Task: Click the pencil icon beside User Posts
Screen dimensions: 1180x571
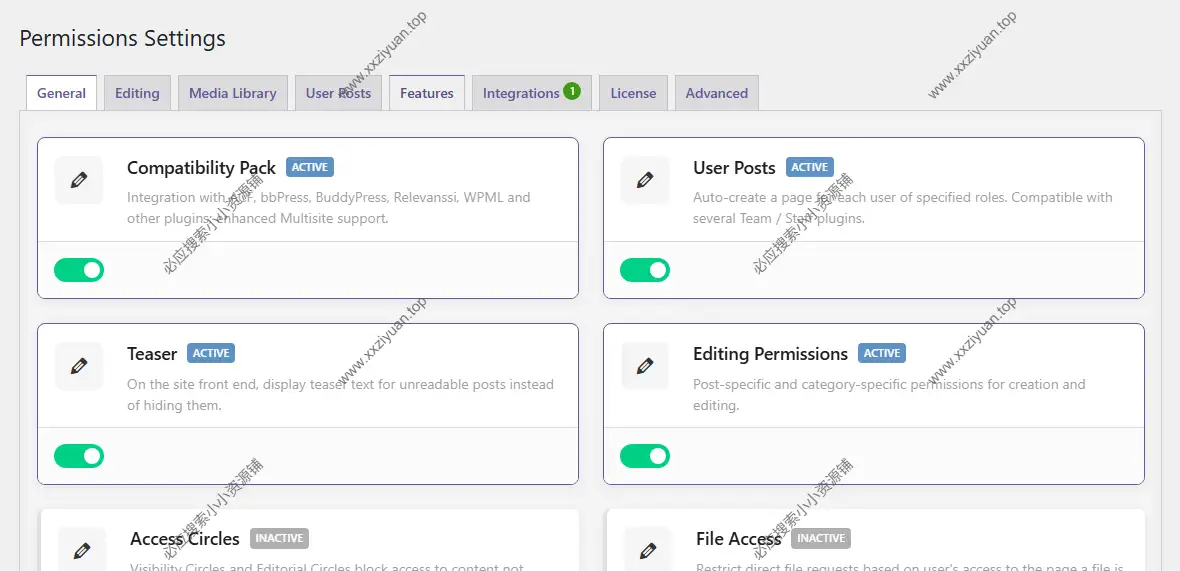Action: pos(645,180)
